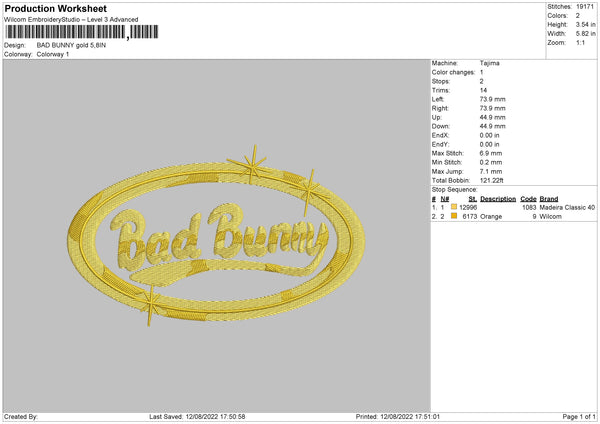Click the 'Created By:' footer label
Viewport: 600px width, 424px height.
[x=21, y=417]
